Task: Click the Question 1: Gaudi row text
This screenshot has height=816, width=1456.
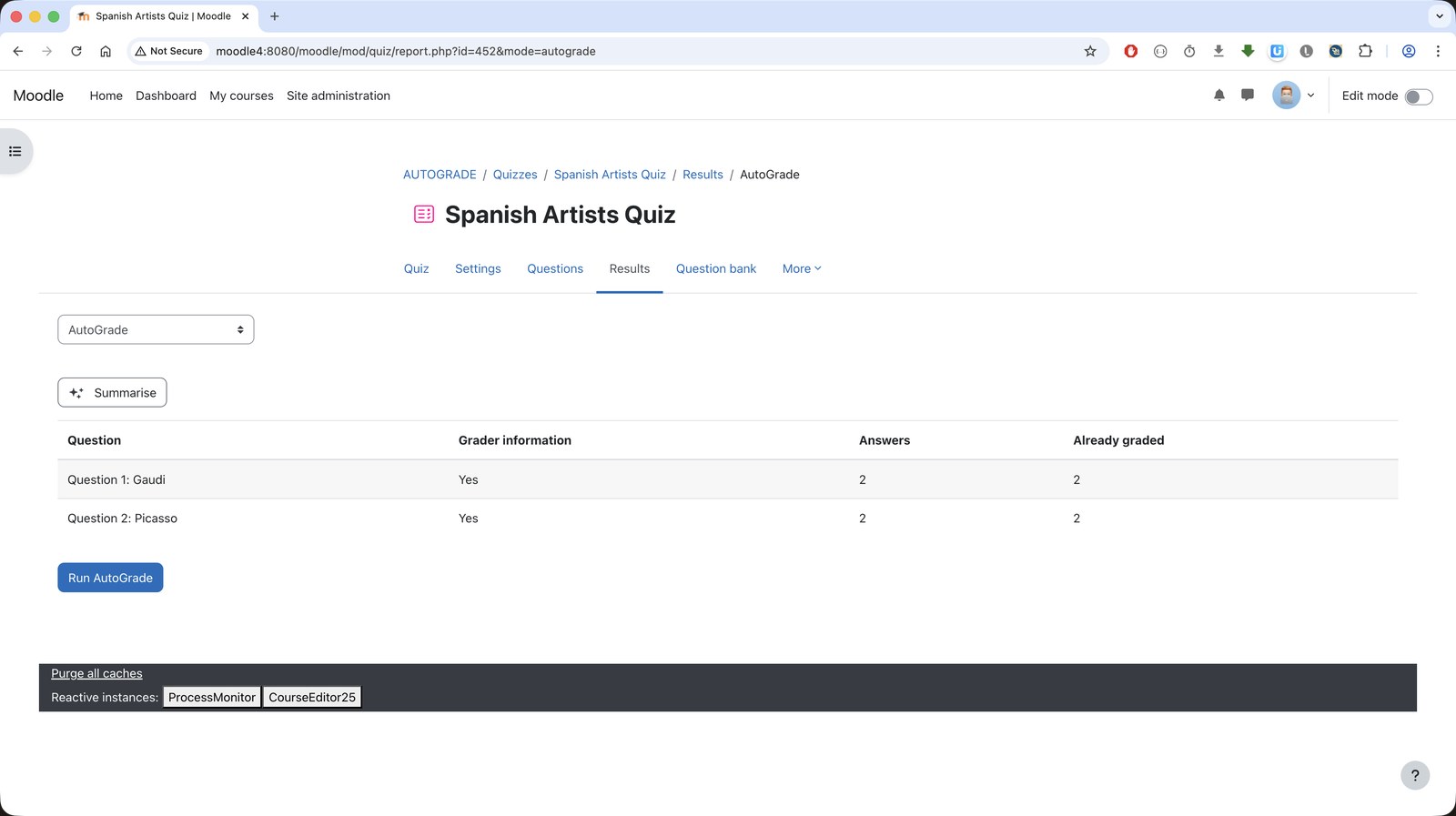Action: (x=116, y=479)
